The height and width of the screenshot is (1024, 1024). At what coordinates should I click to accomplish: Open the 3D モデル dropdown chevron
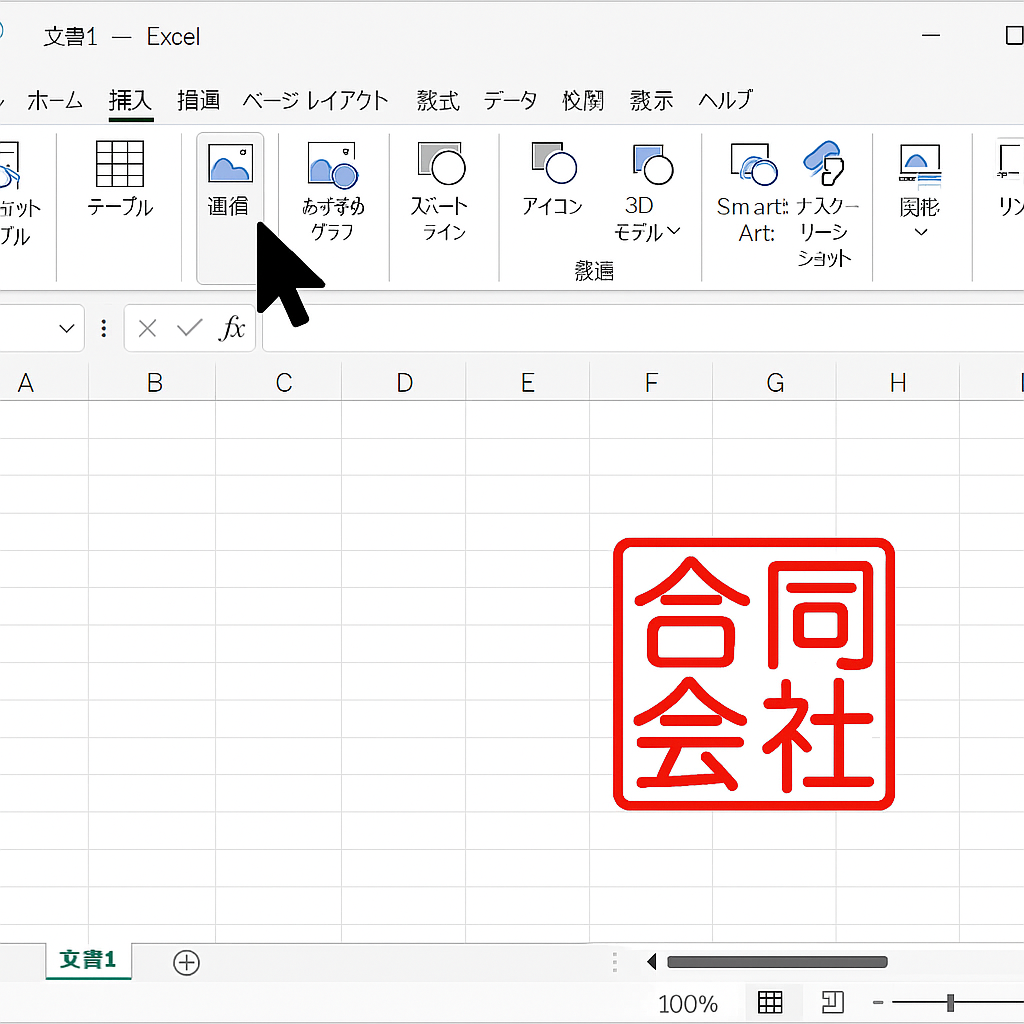(674, 231)
